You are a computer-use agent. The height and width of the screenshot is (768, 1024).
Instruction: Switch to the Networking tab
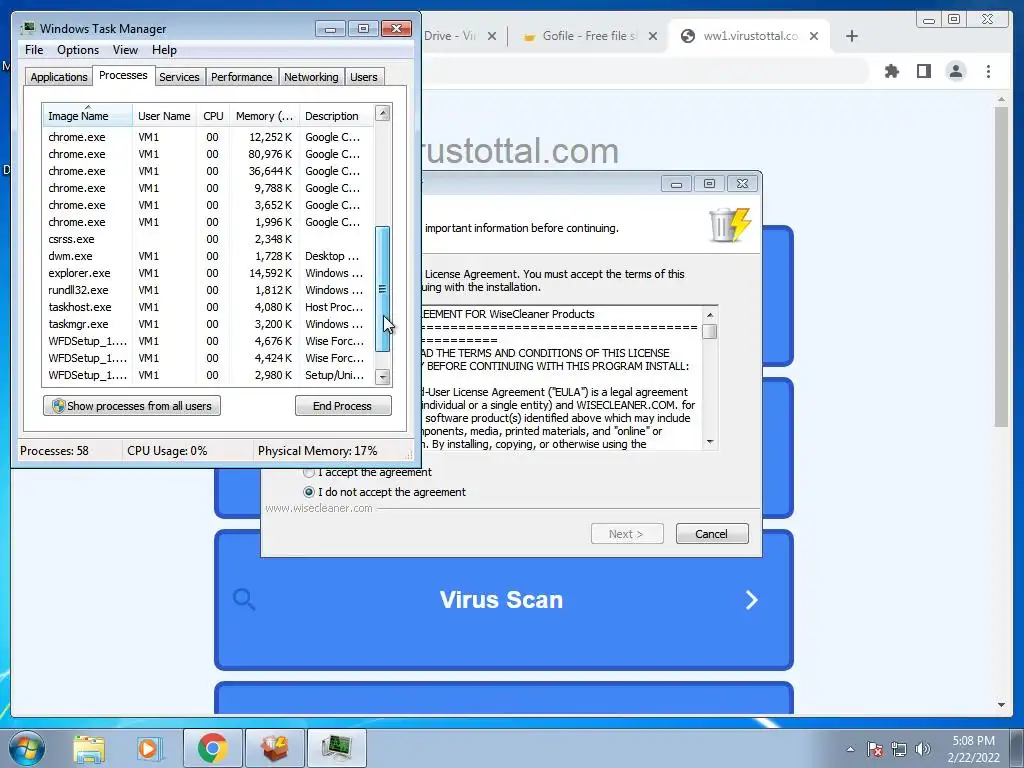[311, 77]
